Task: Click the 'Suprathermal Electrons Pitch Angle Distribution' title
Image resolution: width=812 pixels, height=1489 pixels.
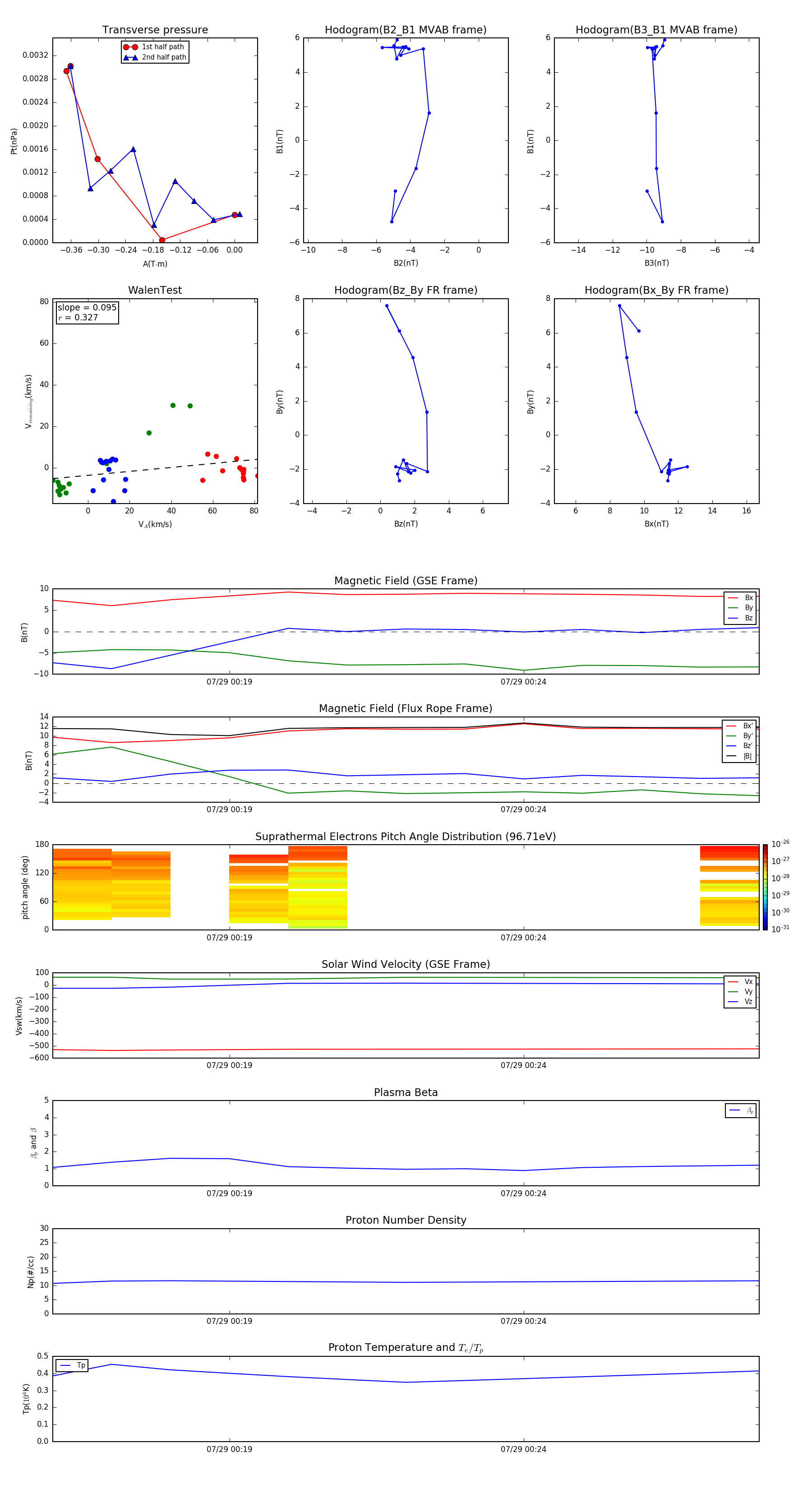Action: click(x=406, y=837)
